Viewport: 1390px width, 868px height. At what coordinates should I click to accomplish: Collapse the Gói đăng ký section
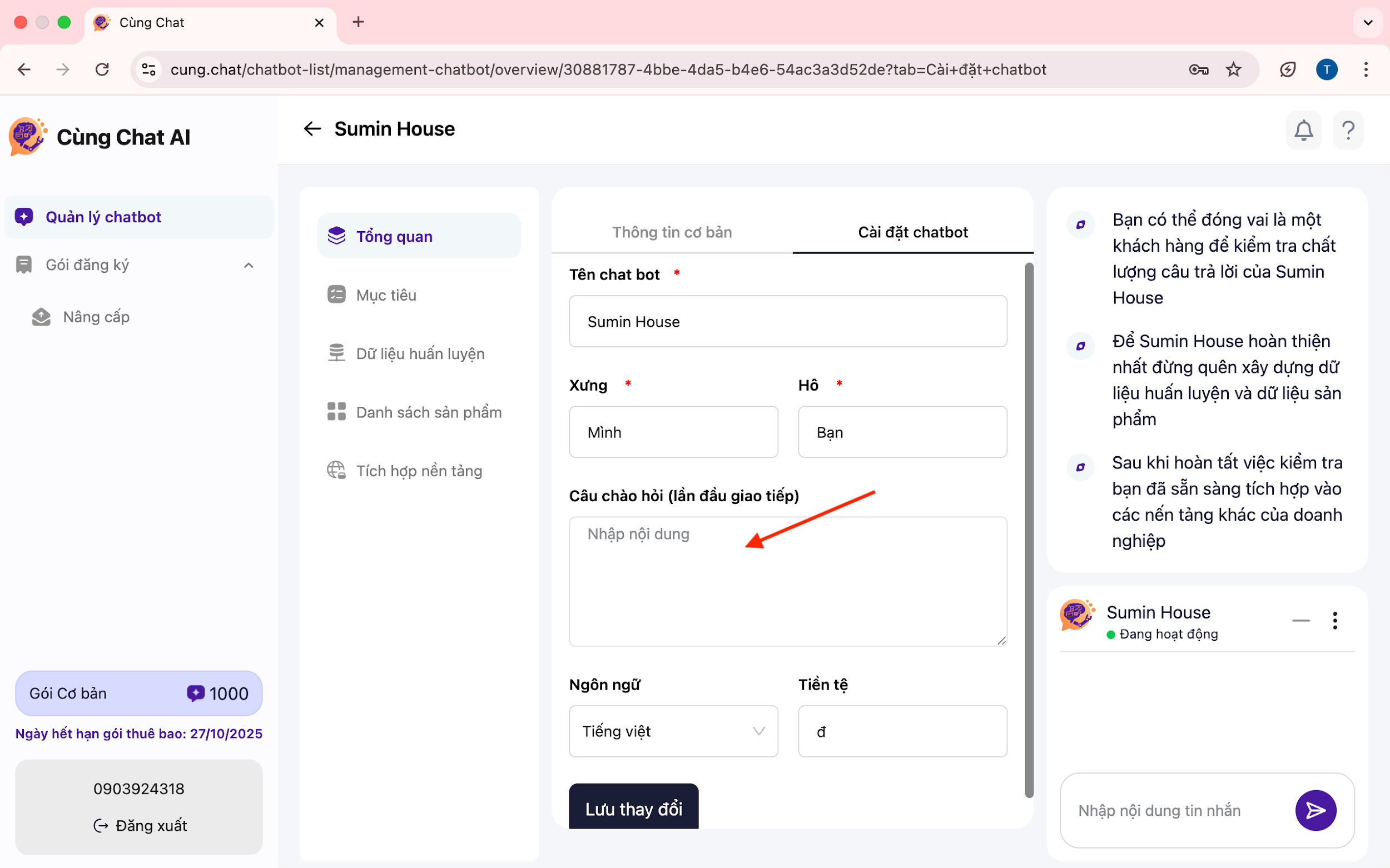[x=249, y=265]
